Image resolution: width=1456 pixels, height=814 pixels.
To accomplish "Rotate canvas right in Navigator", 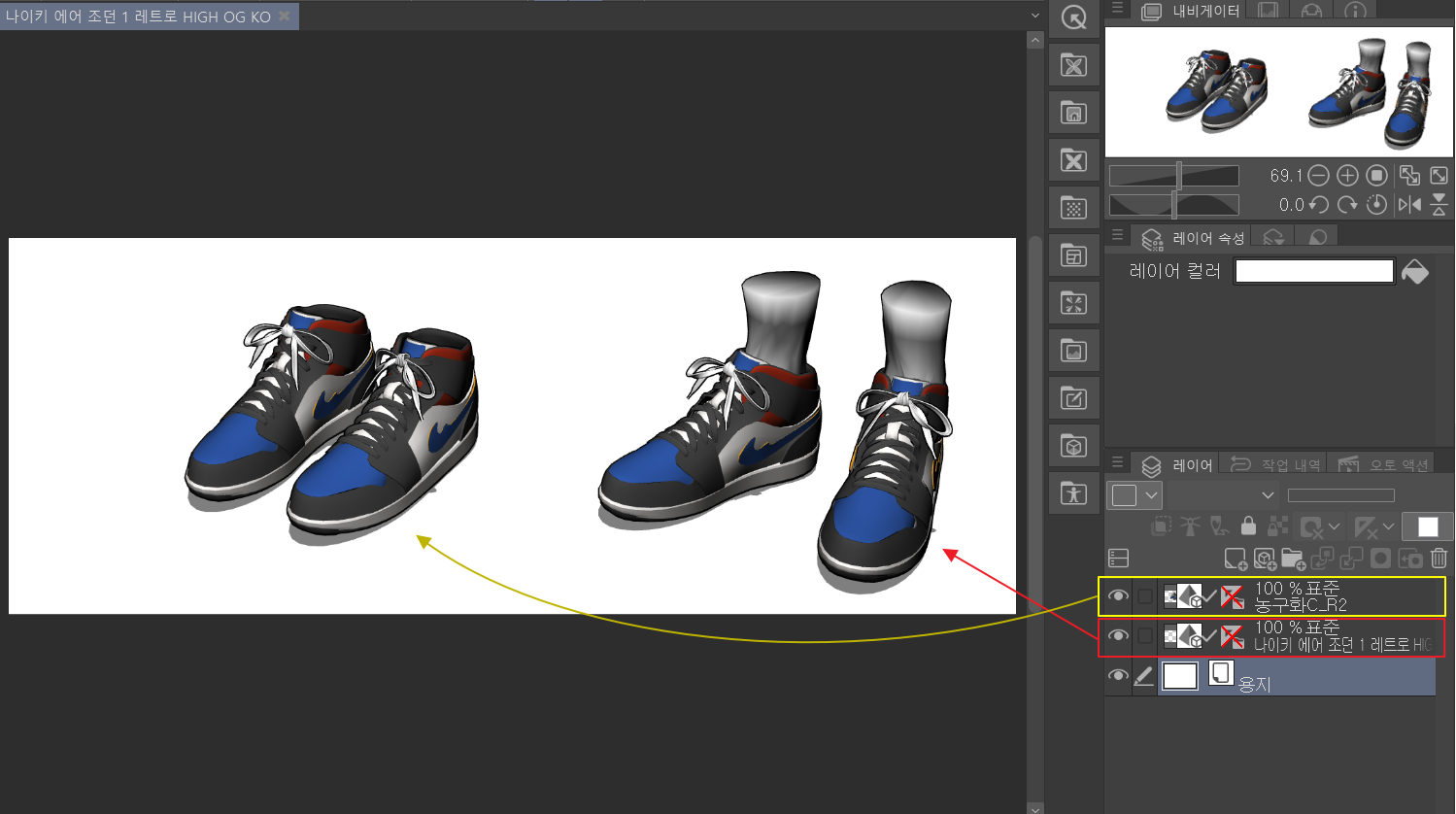I will [x=1347, y=205].
